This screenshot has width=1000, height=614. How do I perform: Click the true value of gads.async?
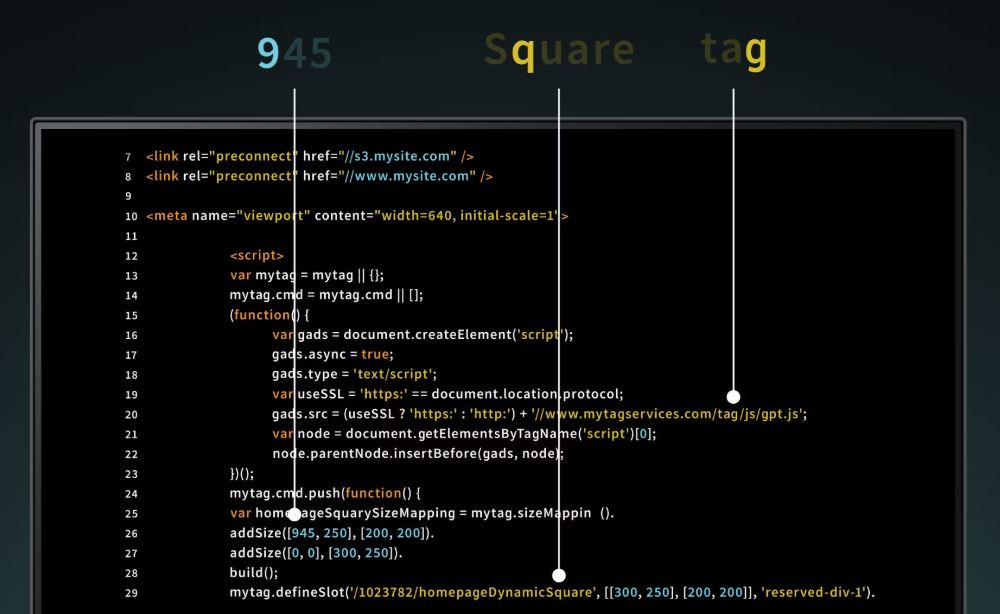pyautogui.click(x=376, y=354)
